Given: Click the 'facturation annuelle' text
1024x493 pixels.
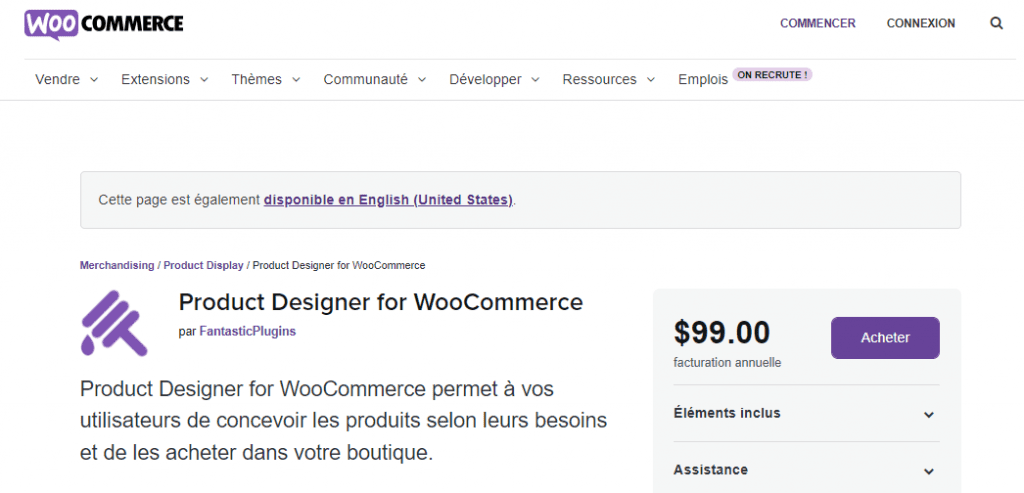Looking at the screenshot, I should (727, 362).
